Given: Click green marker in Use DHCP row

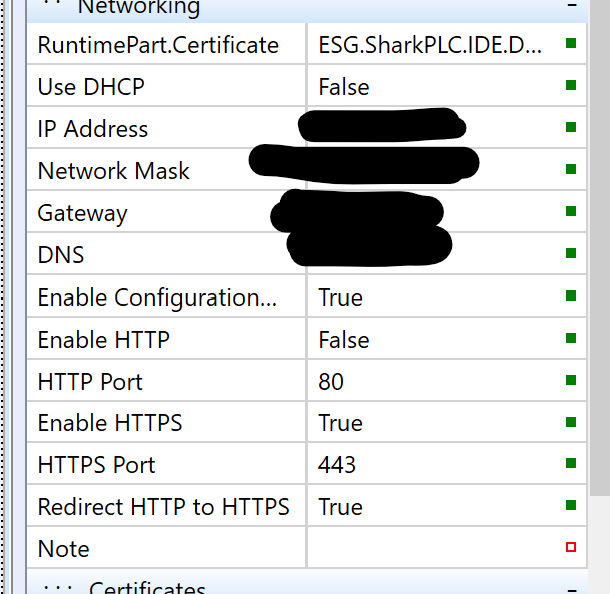Looking at the screenshot, I should pos(571,86).
